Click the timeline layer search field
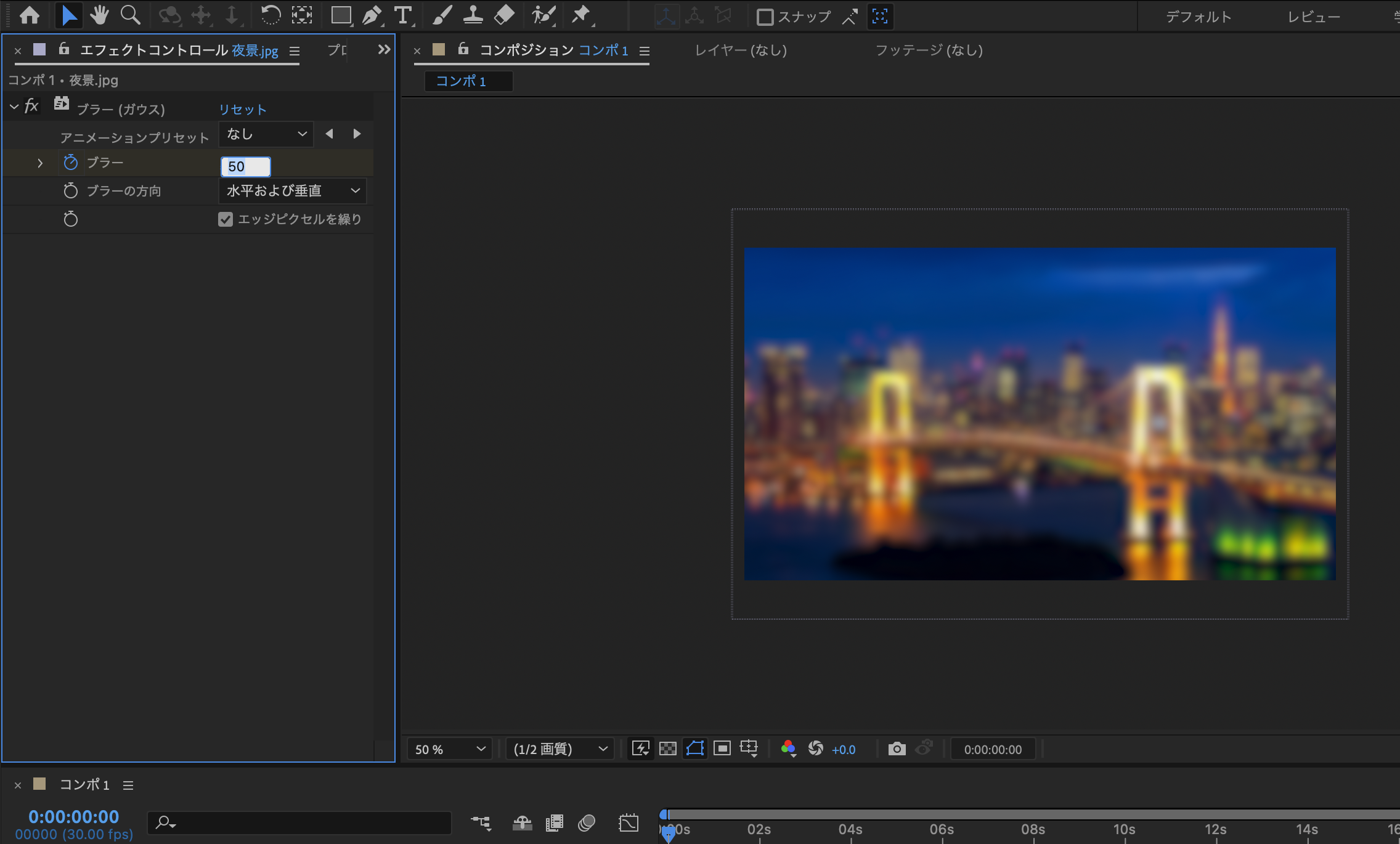The image size is (1400, 844). pos(299,822)
